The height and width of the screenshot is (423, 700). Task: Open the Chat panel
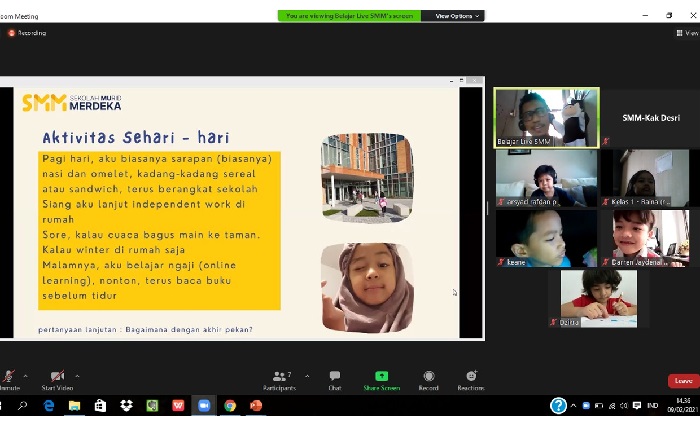tap(335, 380)
